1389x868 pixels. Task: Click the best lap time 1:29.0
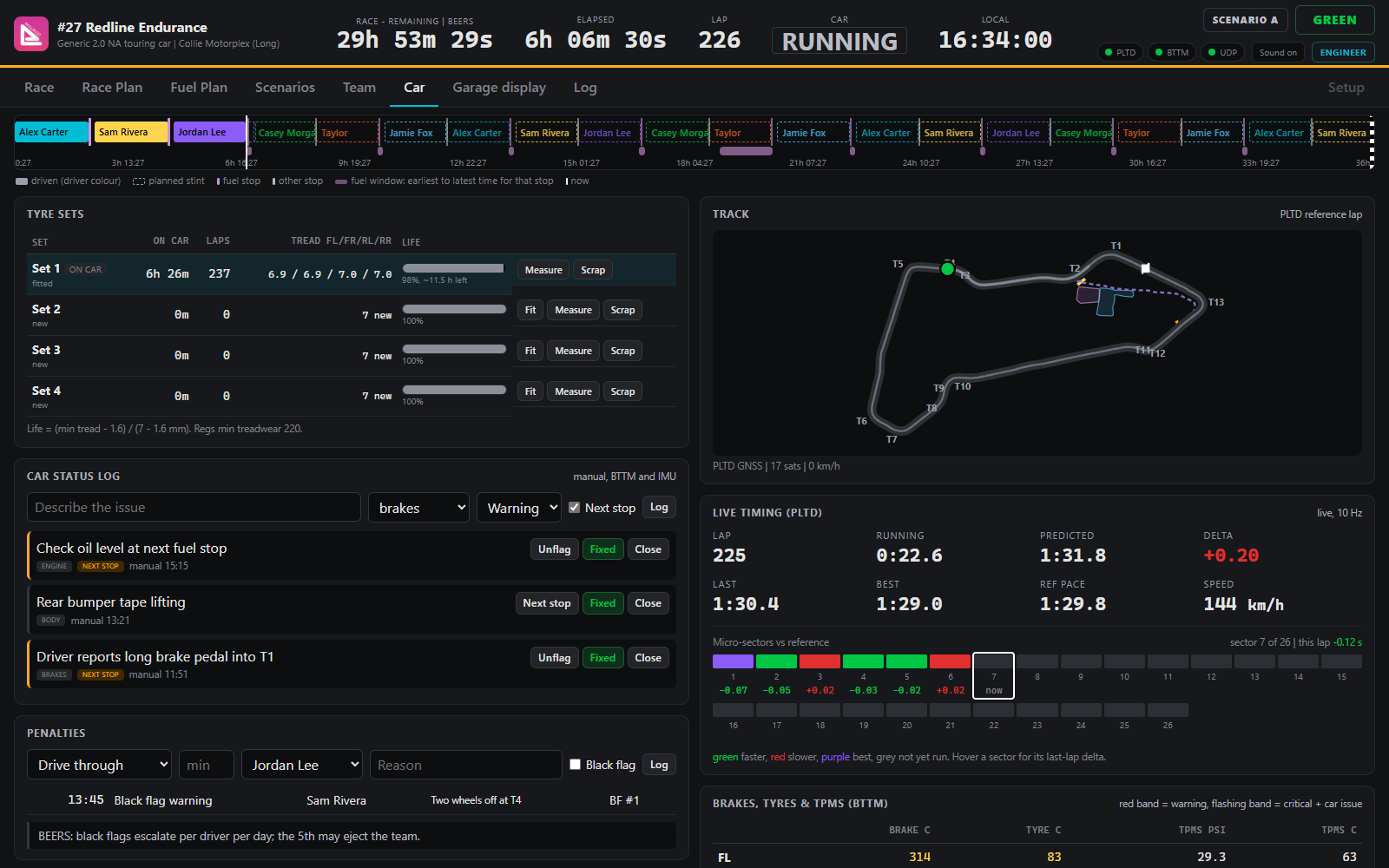pyautogui.click(x=909, y=604)
